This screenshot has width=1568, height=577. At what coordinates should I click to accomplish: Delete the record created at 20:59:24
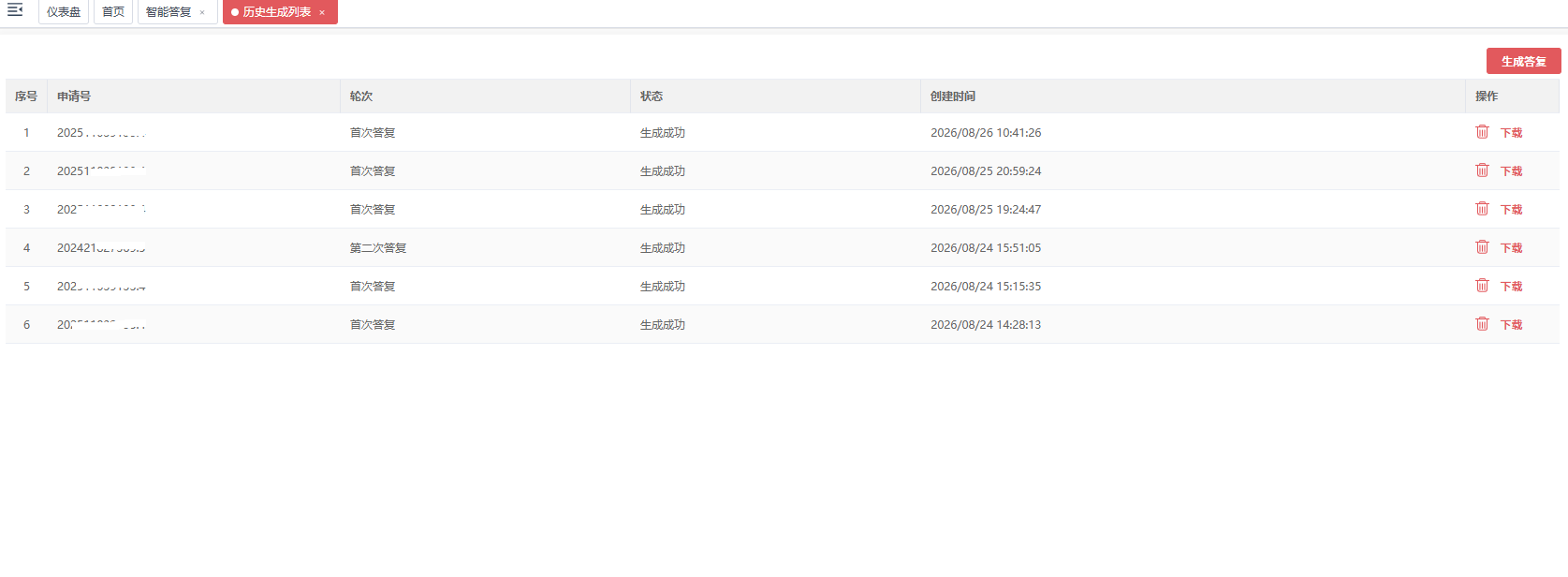[x=1482, y=170]
